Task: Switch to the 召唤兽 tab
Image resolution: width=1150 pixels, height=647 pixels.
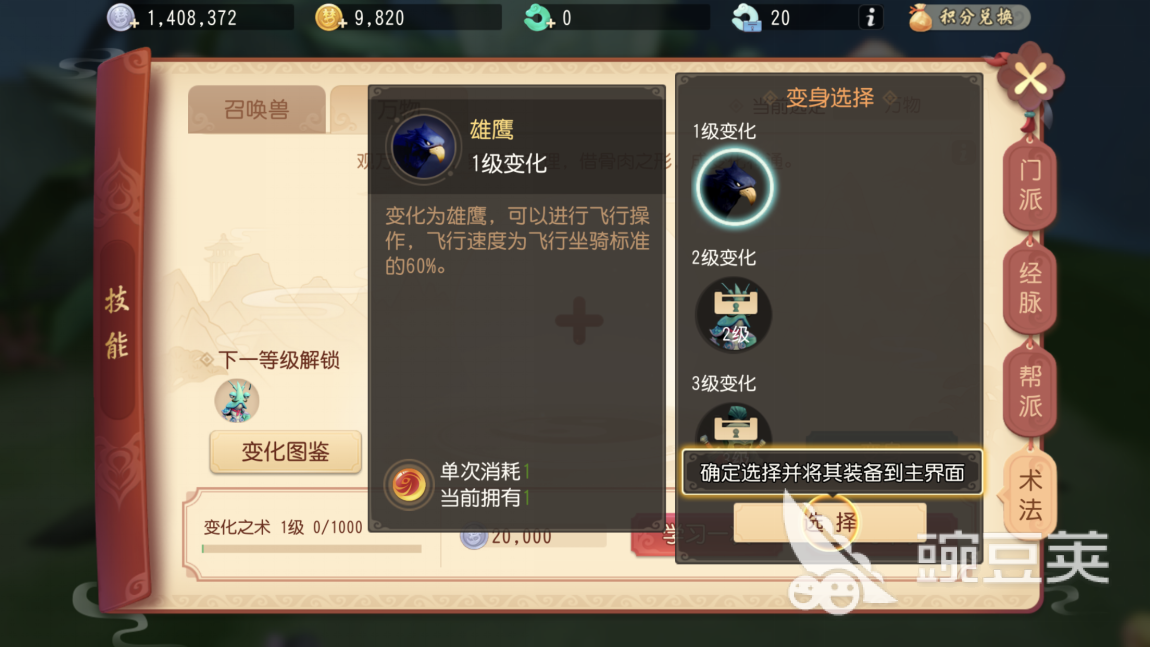Action: click(x=257, y=110)
